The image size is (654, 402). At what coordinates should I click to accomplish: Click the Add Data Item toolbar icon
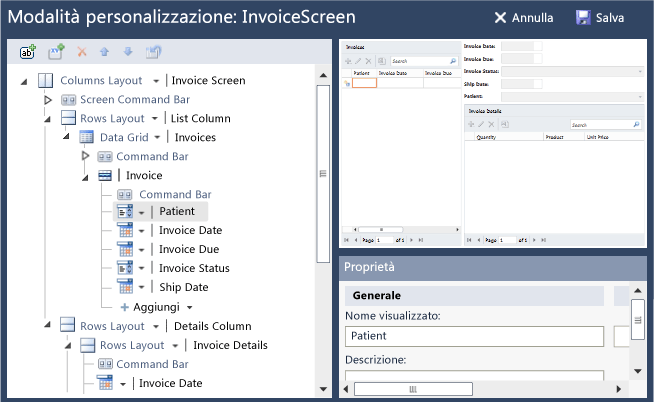(x=56, y=52)
